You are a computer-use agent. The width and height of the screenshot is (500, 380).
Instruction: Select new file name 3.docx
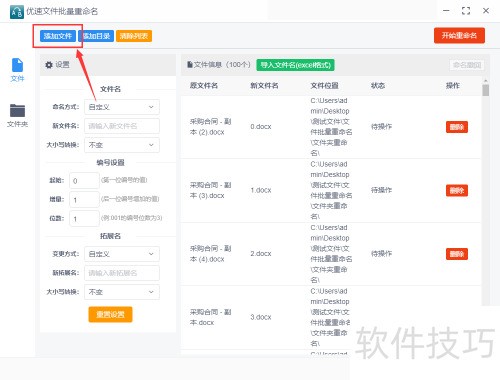click(261, 317)
